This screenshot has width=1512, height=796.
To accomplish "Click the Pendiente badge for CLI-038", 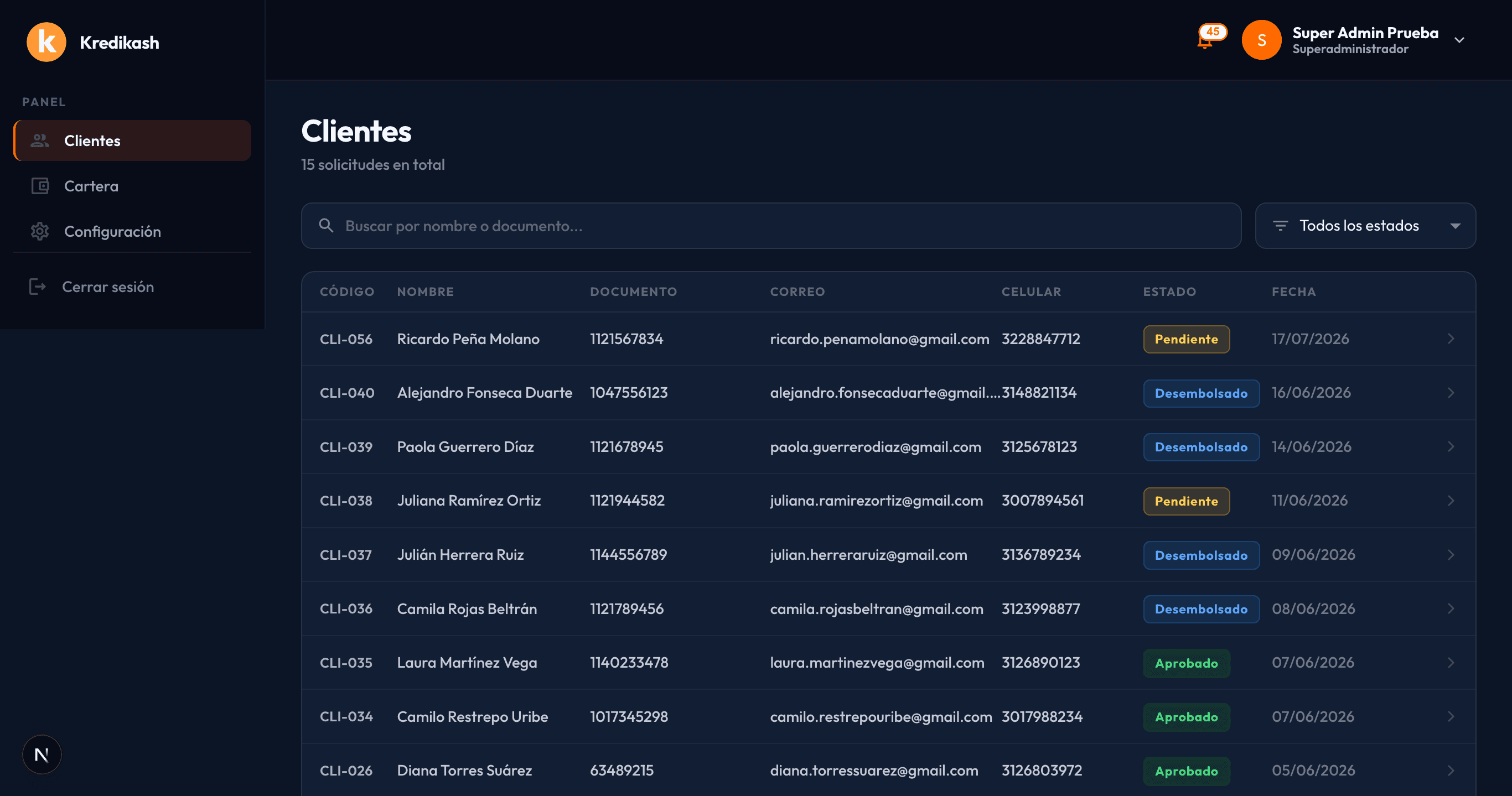I will click(x=1185, y=501).
